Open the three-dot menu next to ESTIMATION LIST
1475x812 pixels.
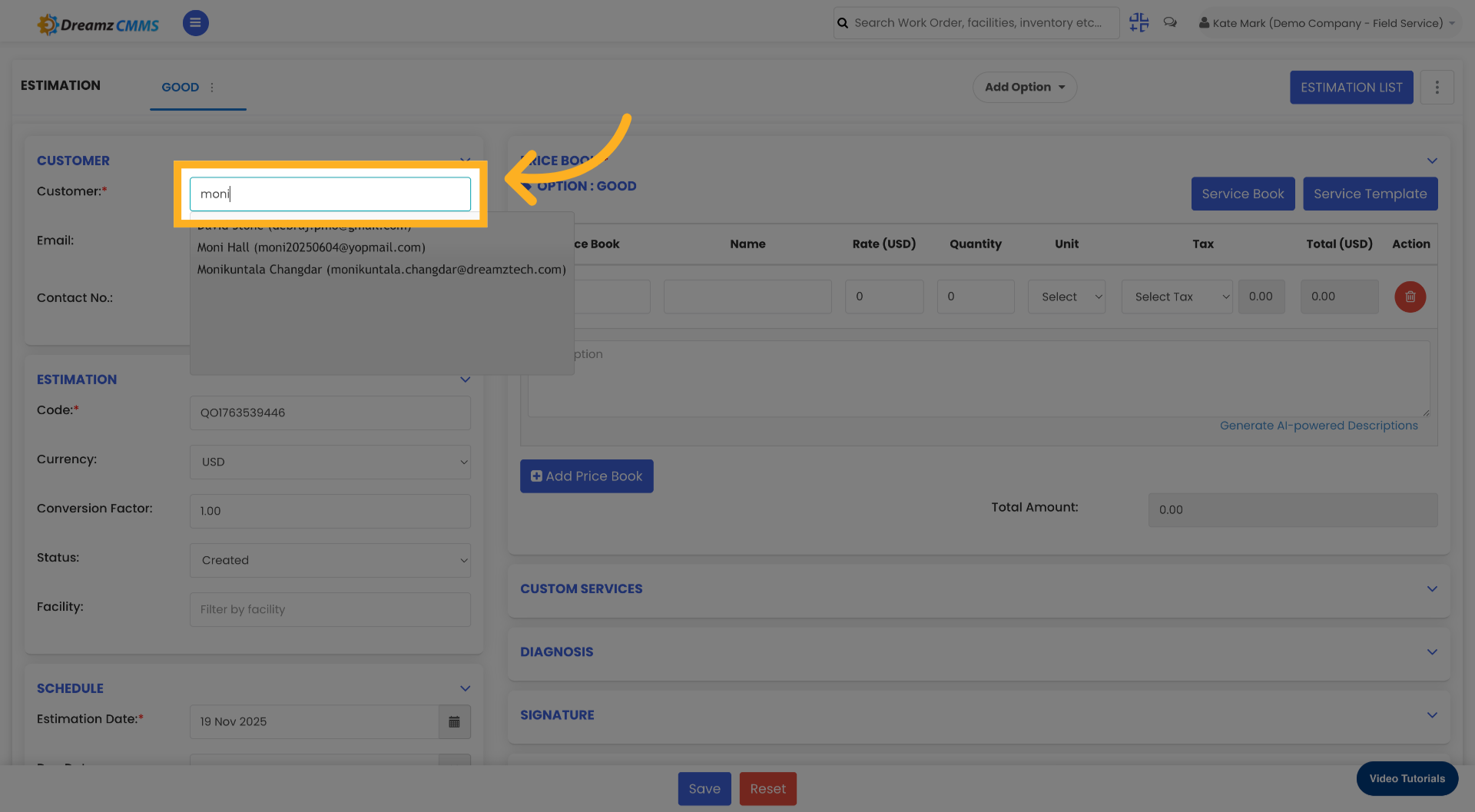click(1437, 87)
